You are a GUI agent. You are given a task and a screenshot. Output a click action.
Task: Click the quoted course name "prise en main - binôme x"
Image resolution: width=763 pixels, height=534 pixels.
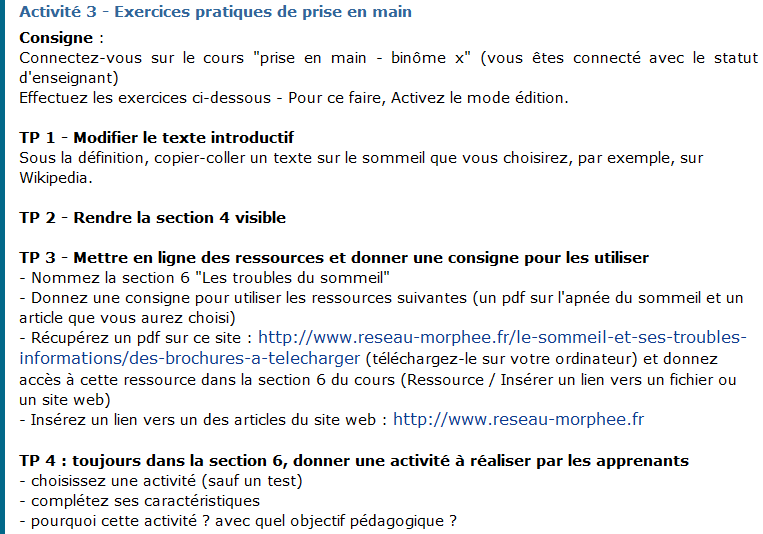[x=362, y=58]
